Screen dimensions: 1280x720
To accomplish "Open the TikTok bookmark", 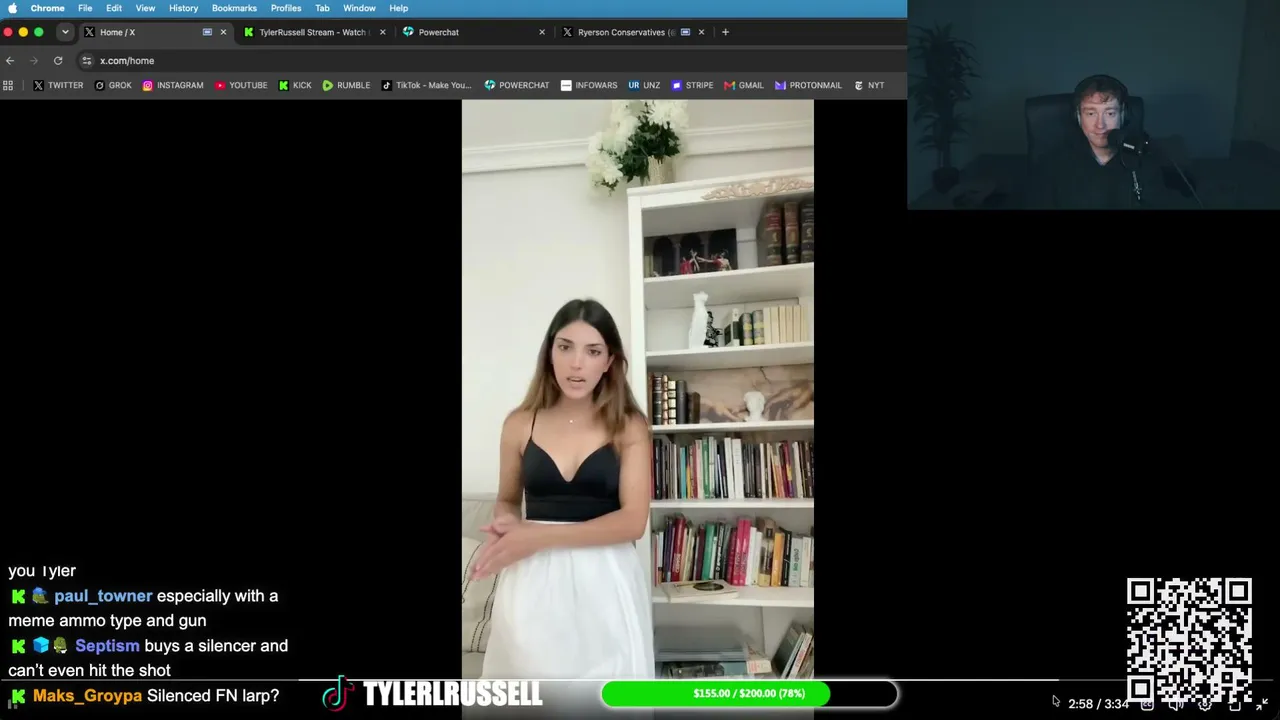I will pyautogui.click(x=426, y=86).
